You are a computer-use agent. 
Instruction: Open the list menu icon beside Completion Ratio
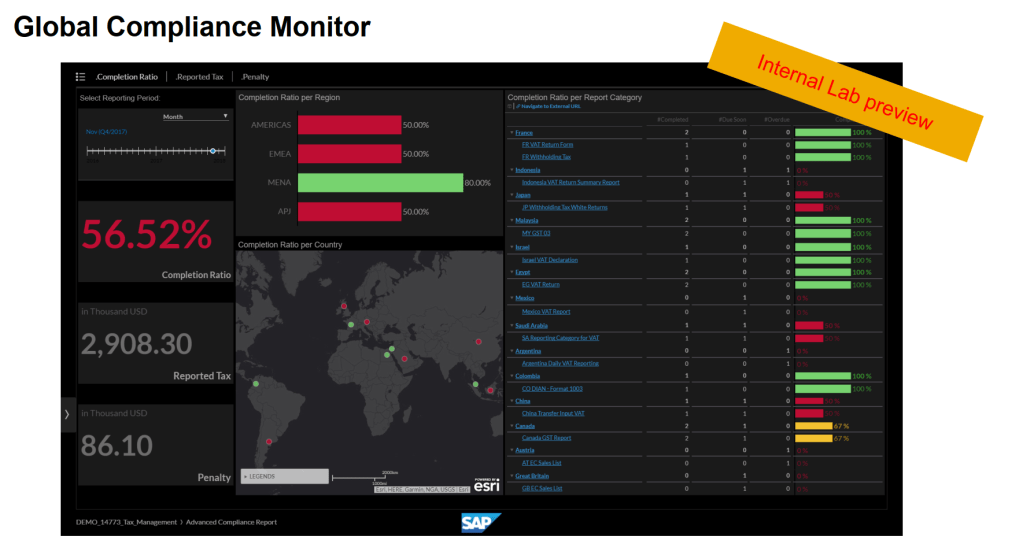click(80, 76)
